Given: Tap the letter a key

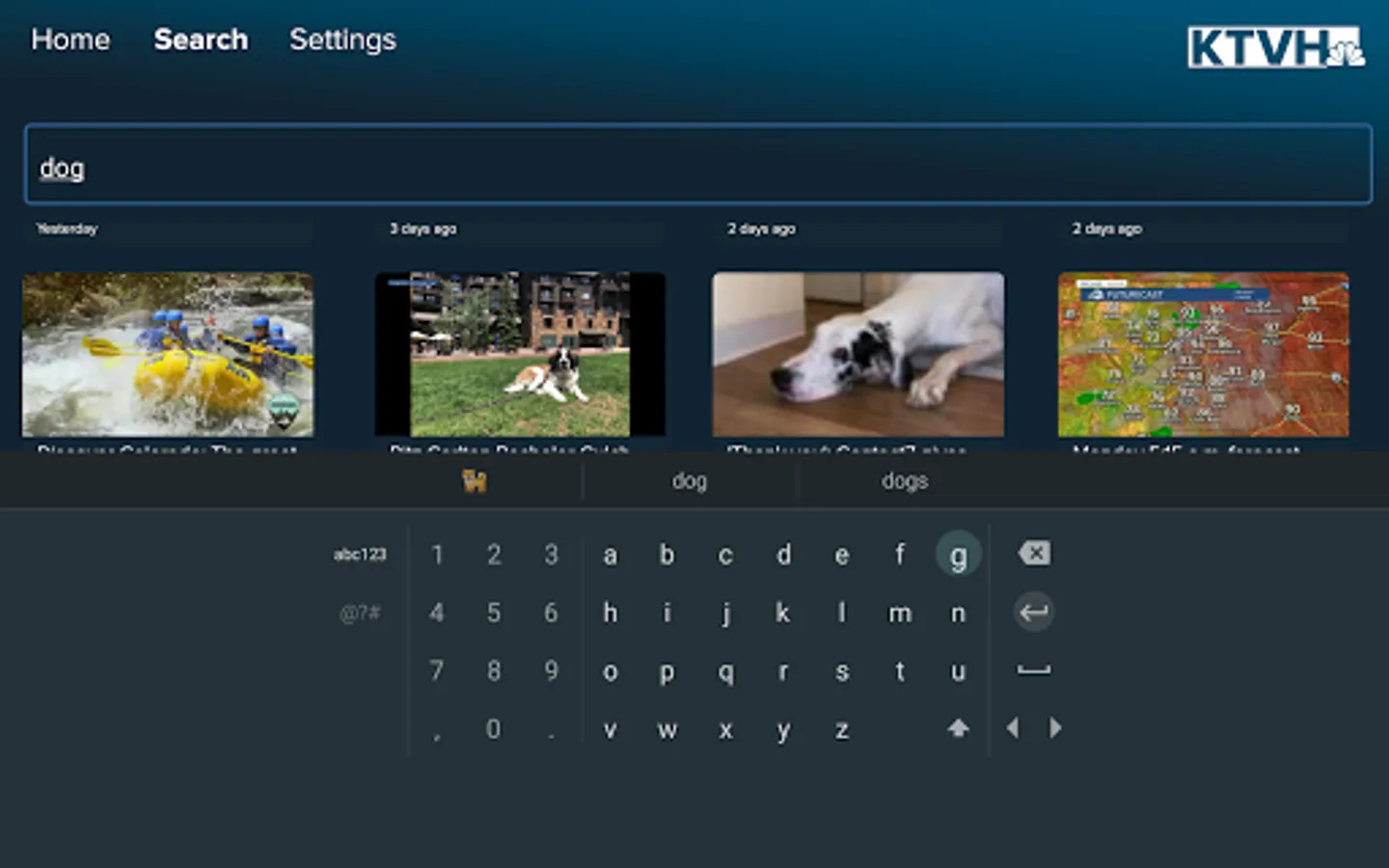Looking at the screenshot, I should pyautogui.click(x=610, y=555).
